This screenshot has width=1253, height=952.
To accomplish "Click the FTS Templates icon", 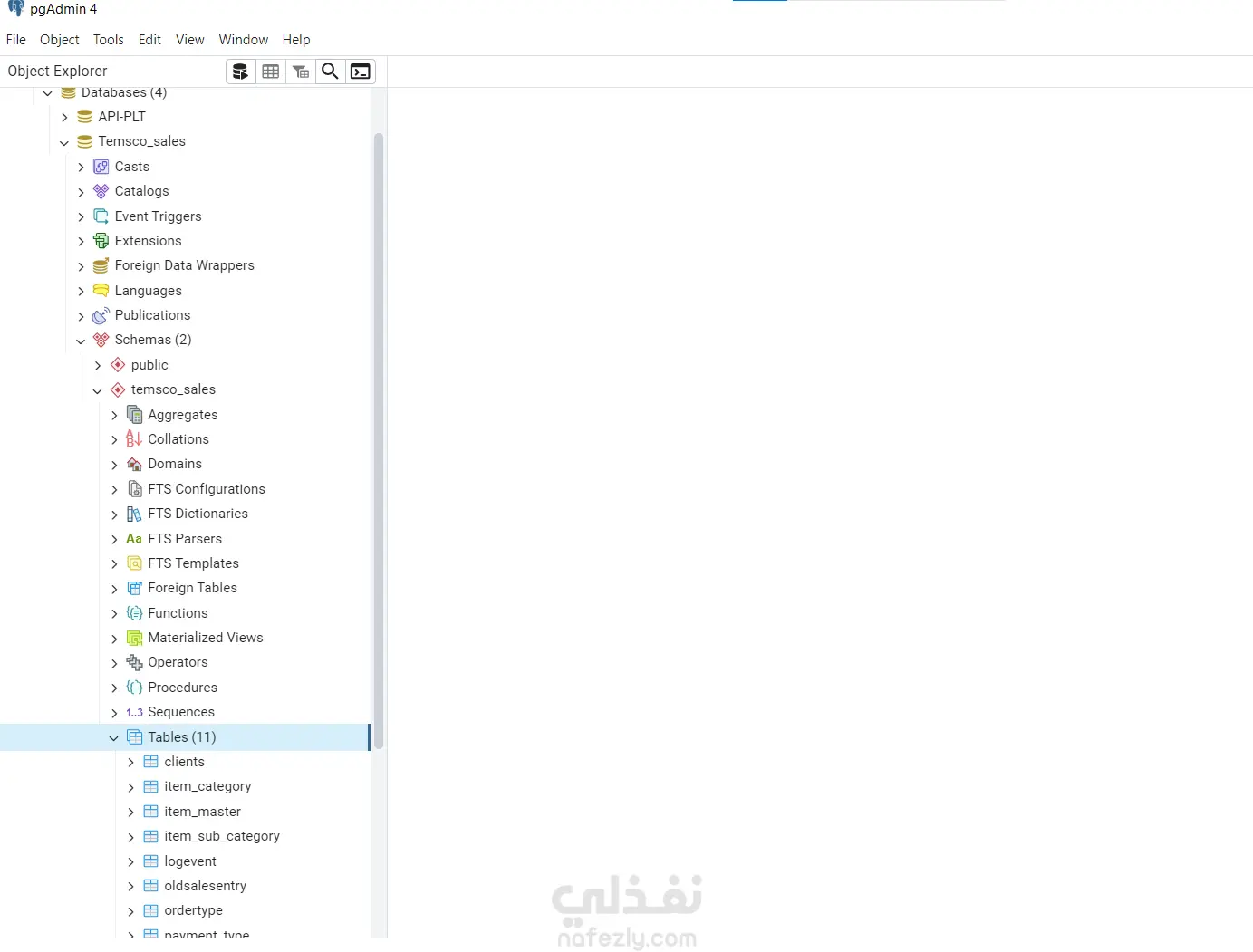I will point(134,563).
